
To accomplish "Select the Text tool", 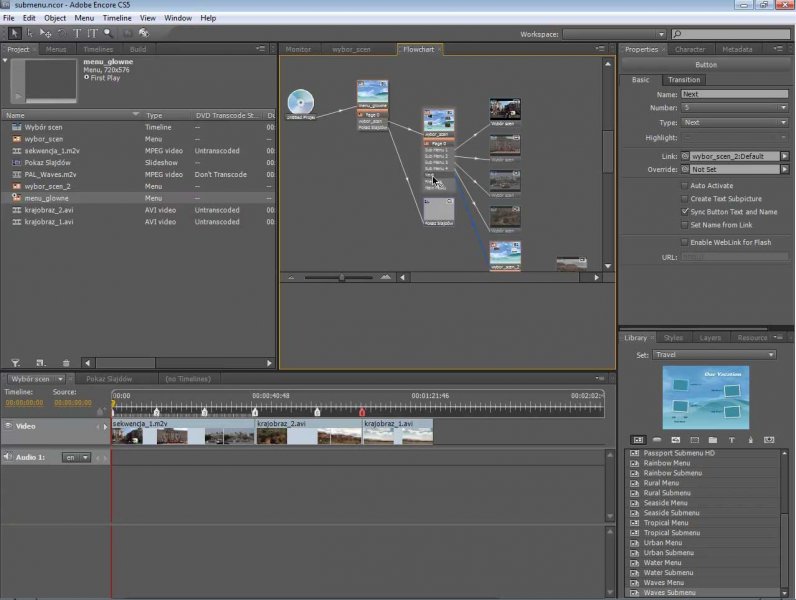I will click(x=77, y=33).
